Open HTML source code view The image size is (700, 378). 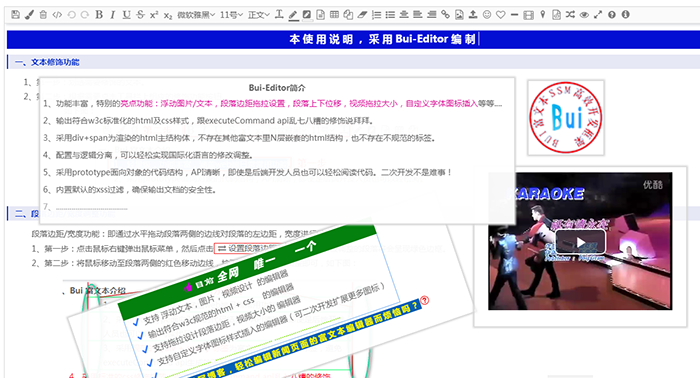tap(57, 15)
